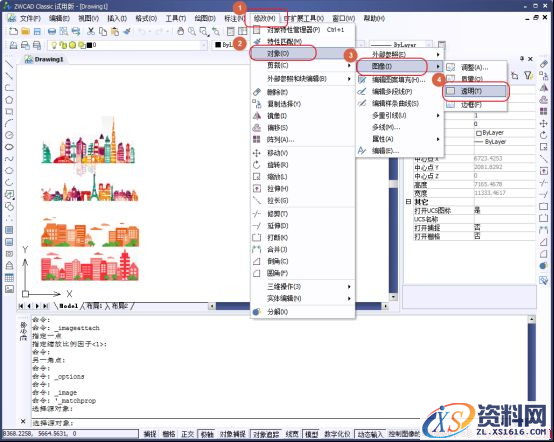Click the Explode icon in right toolbar
This screenshot has width=554, height=442.
[x=544, y=266]
